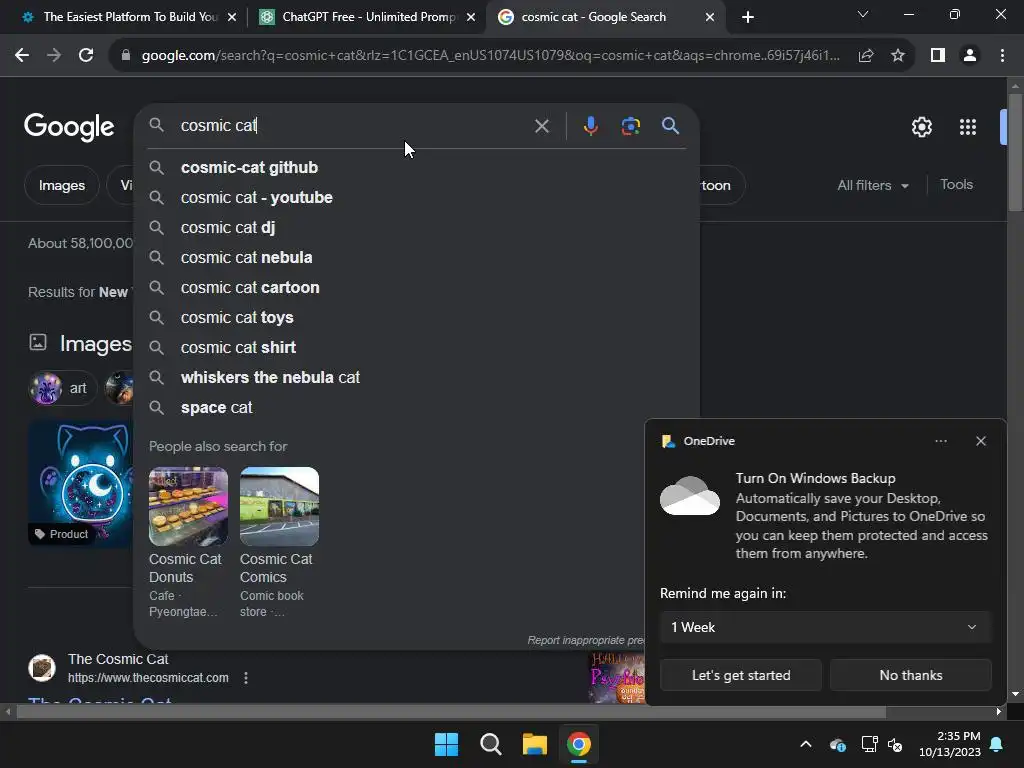Click the vertical page scrollbar

tap(1015, 152)
